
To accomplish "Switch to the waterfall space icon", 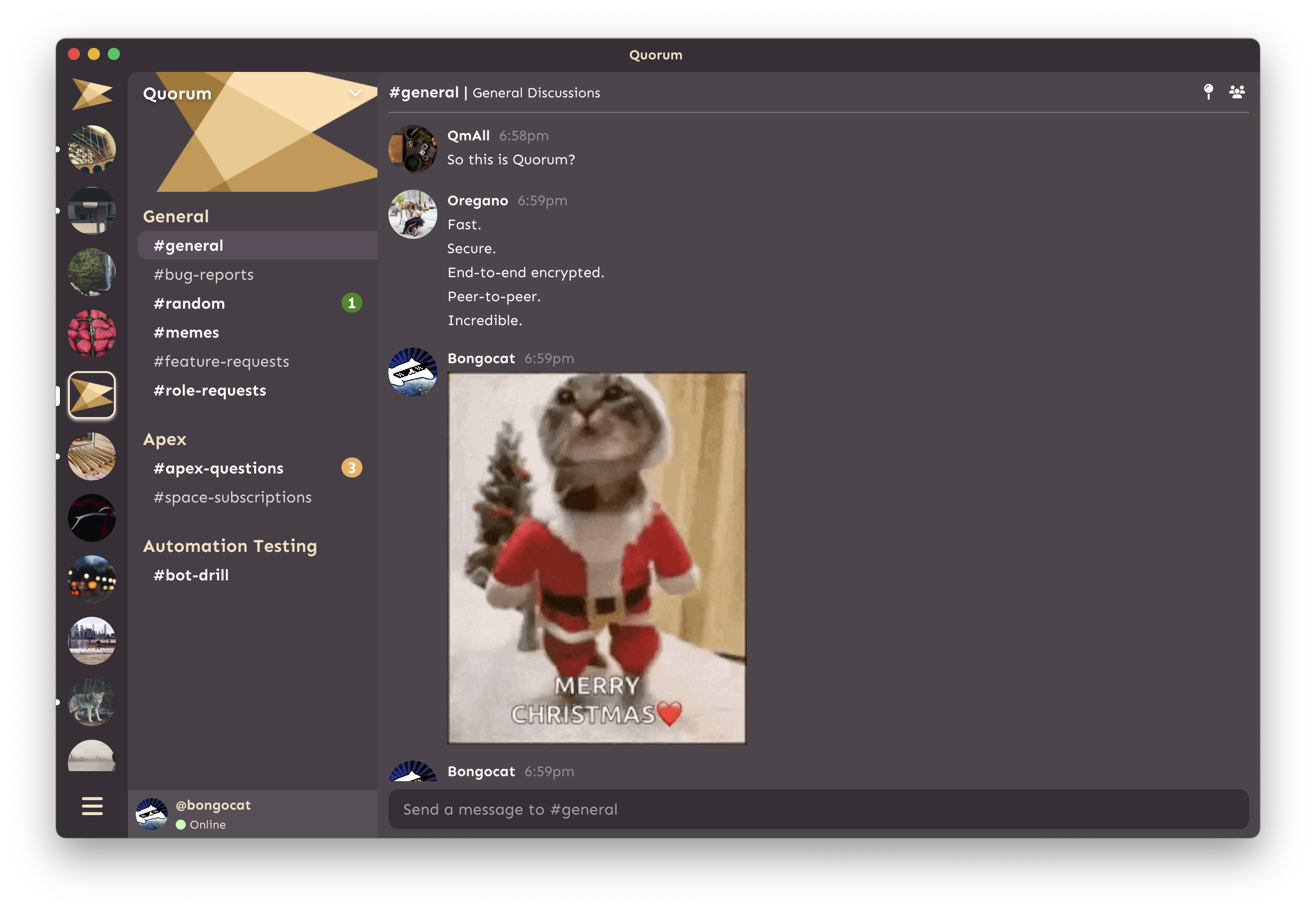I will point(92,272).
